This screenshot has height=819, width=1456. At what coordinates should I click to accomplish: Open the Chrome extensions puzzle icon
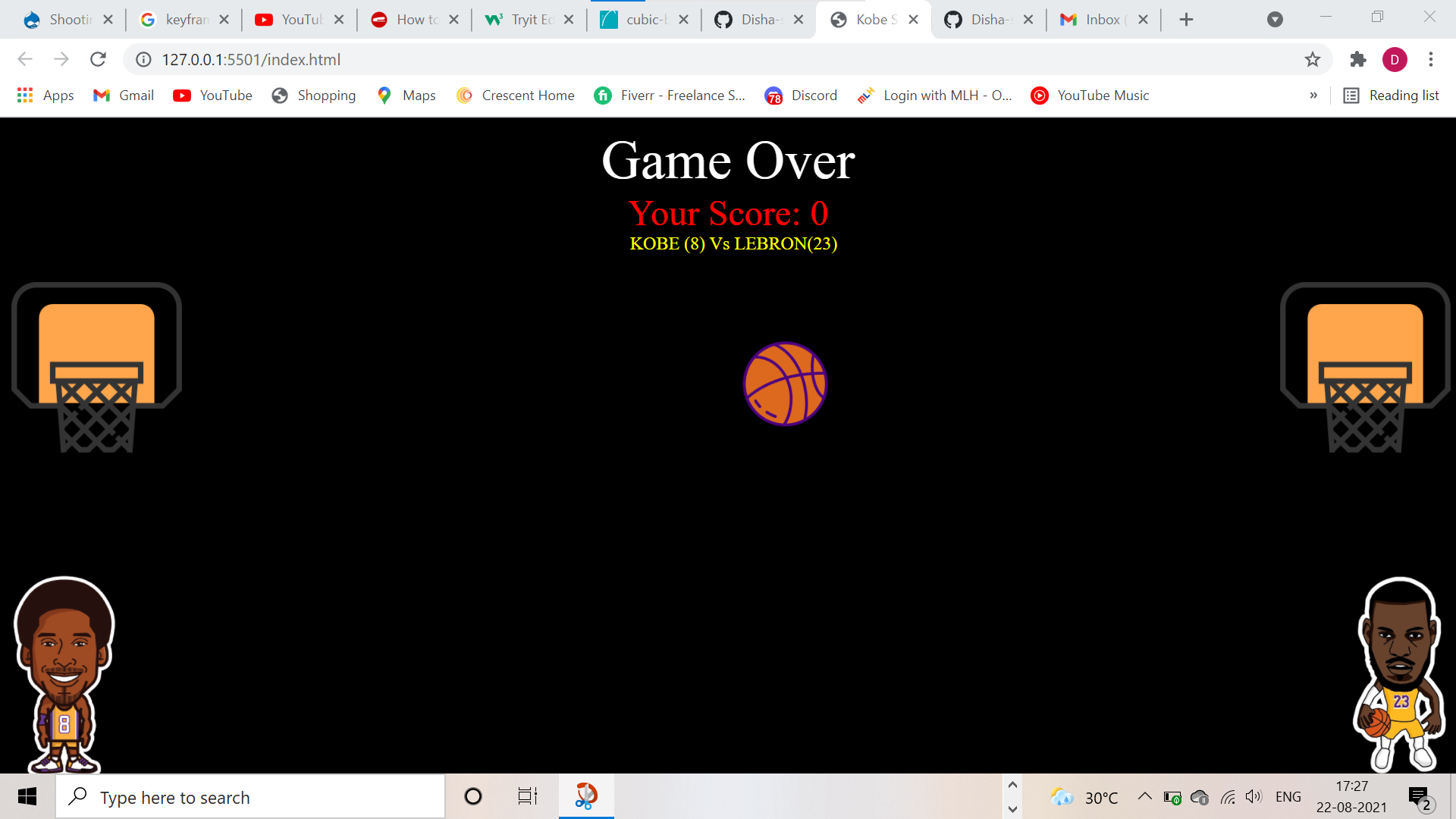[x=1357, y=59]
